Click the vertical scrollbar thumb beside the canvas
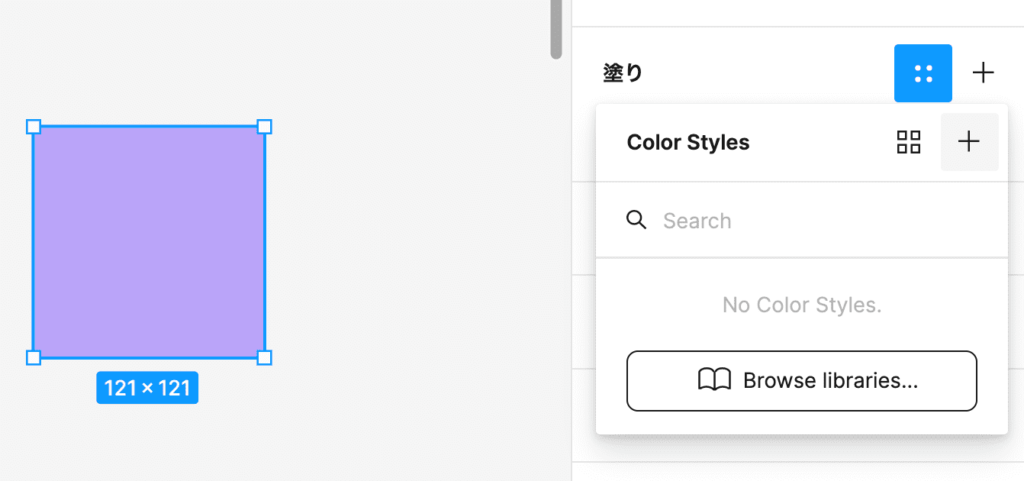This screenshot has width=1024, height=481. coord(556,28)
